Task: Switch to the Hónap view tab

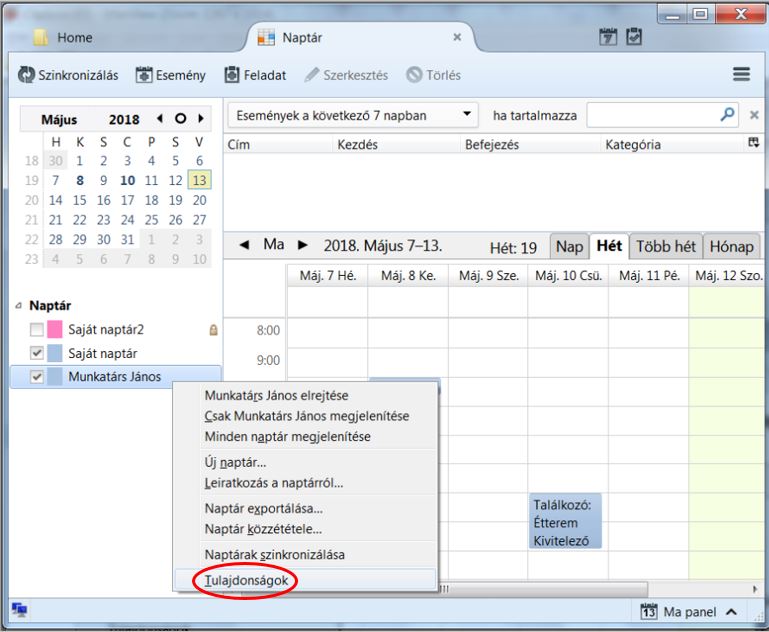Action: tap(731, 246)
